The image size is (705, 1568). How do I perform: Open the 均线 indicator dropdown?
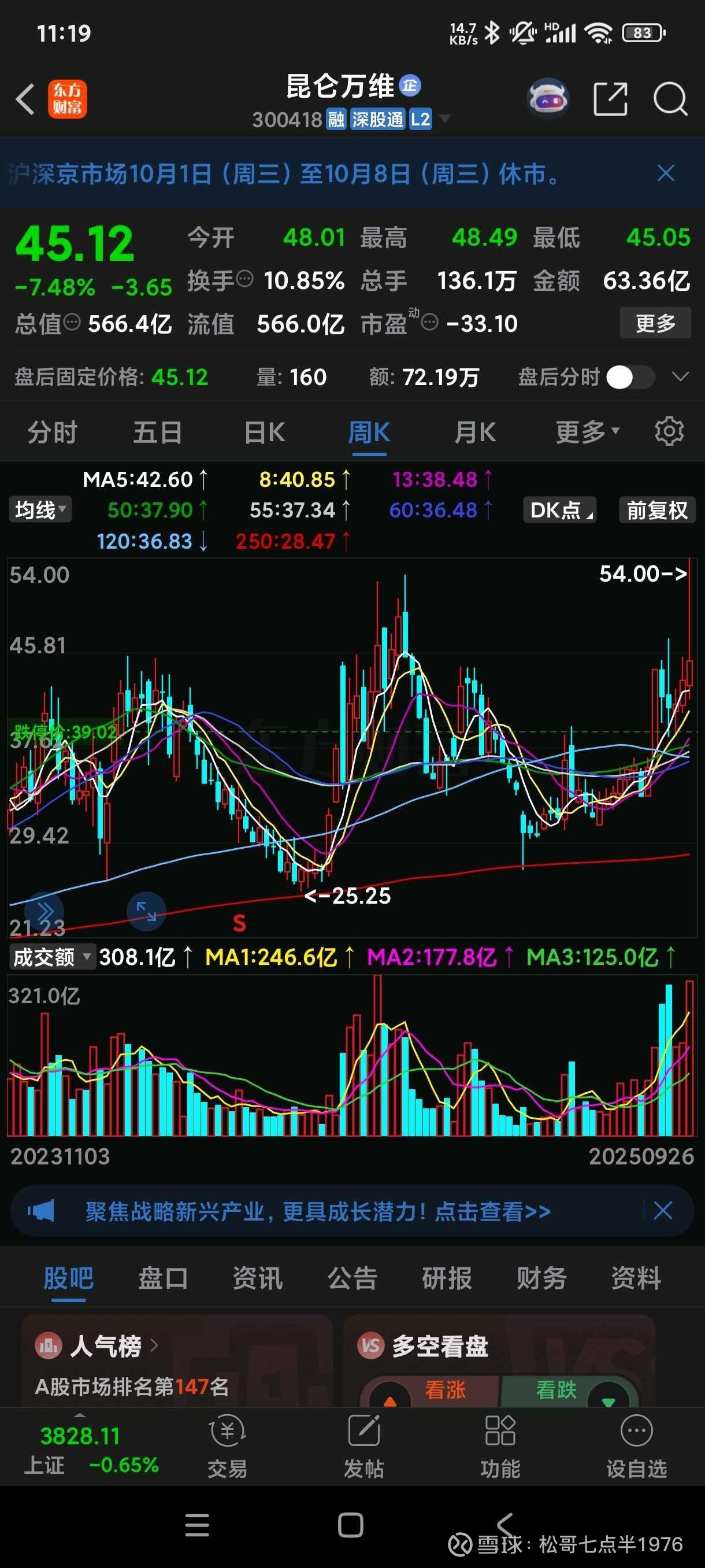(x=40, y=509)
